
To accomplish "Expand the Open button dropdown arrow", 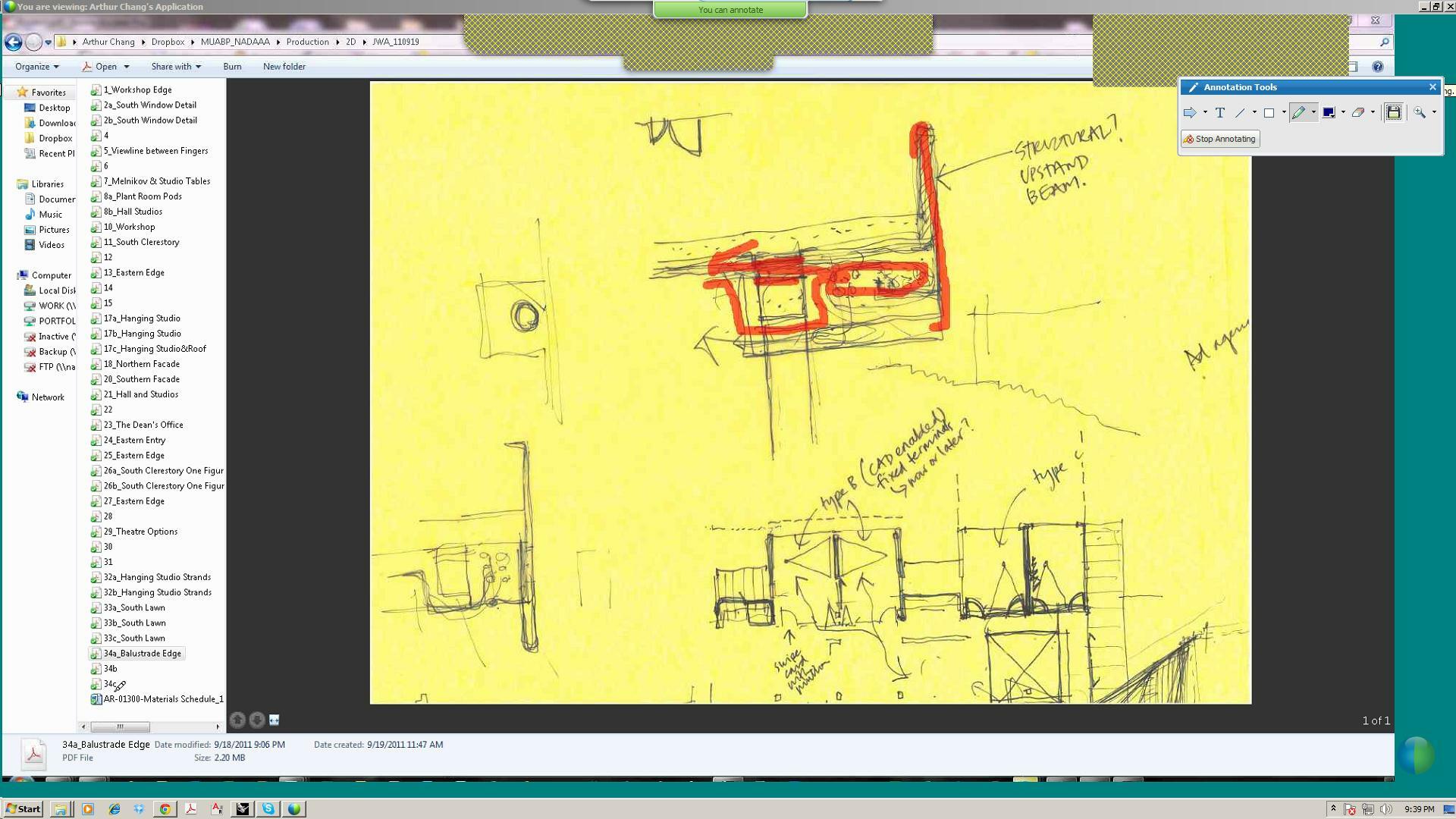I will pos(127,67).
